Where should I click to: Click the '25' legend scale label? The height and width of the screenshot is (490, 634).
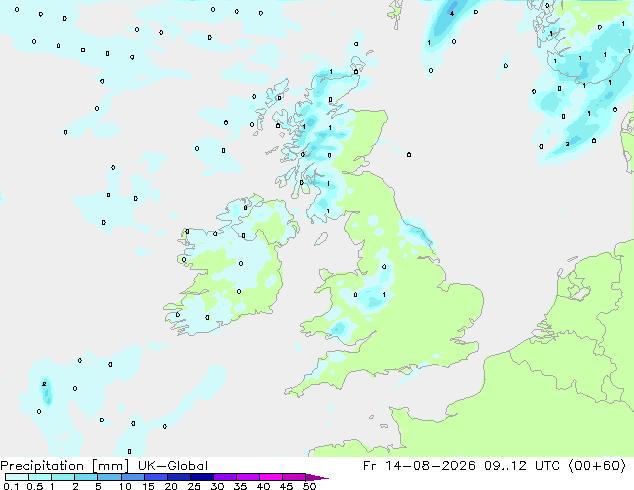click(194, 486)
